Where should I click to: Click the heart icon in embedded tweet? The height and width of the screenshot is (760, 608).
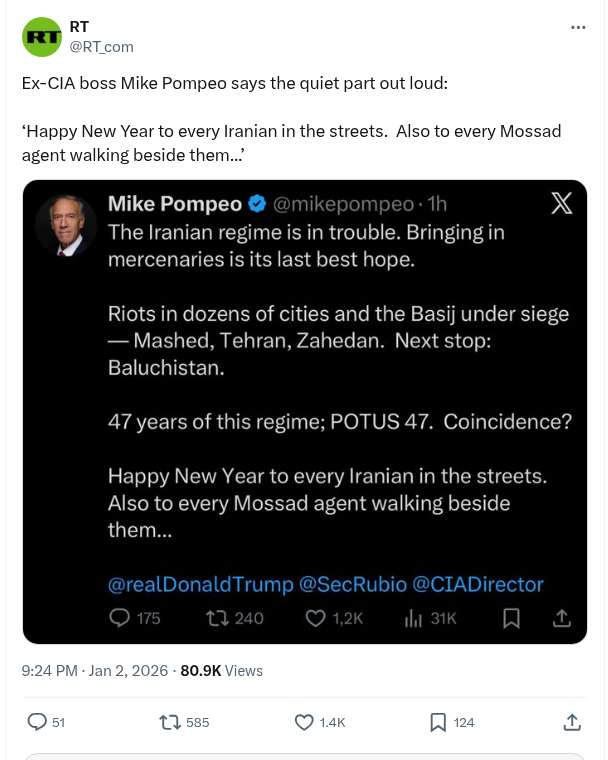click(x=315, y=618)
